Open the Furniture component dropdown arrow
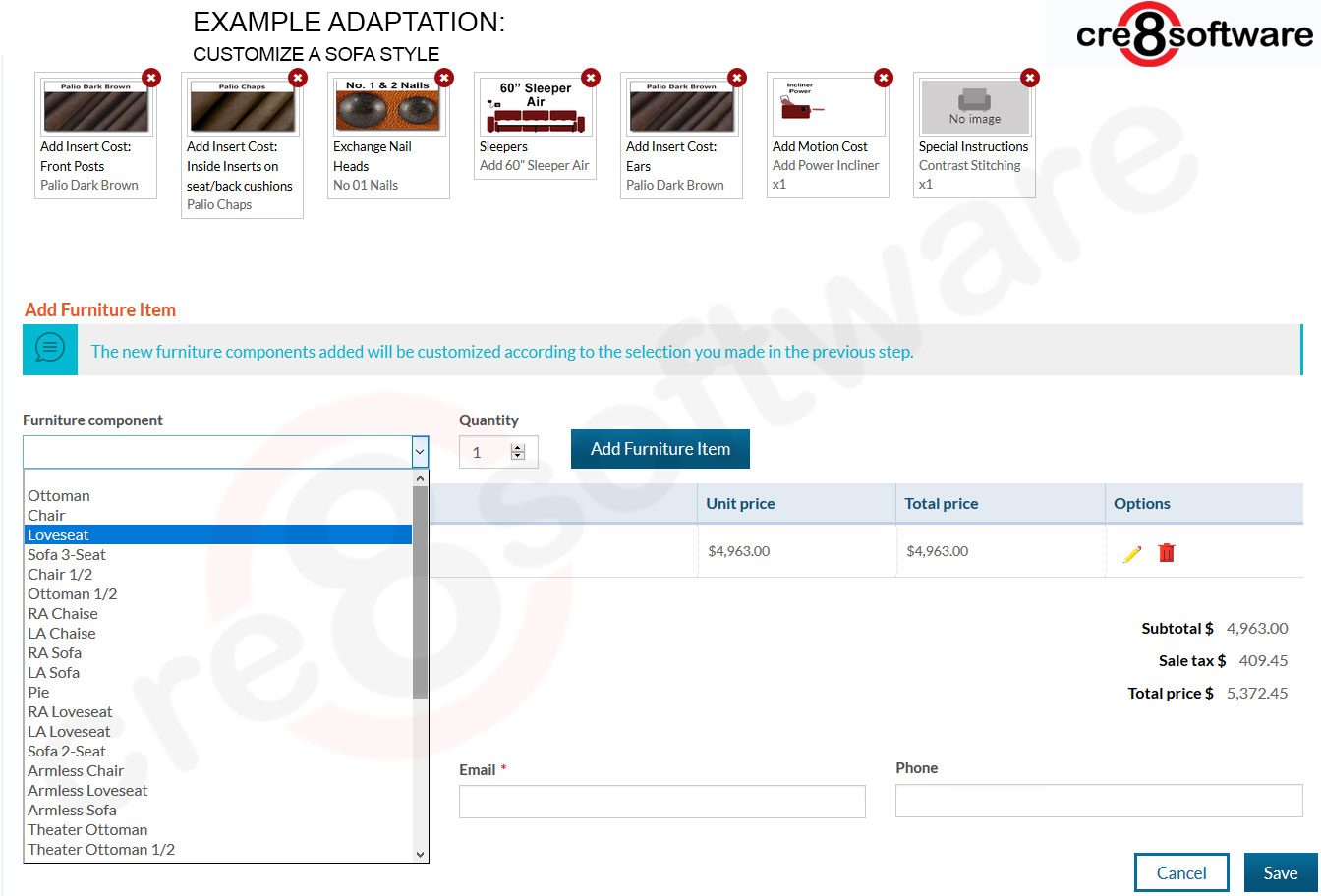 420,452
